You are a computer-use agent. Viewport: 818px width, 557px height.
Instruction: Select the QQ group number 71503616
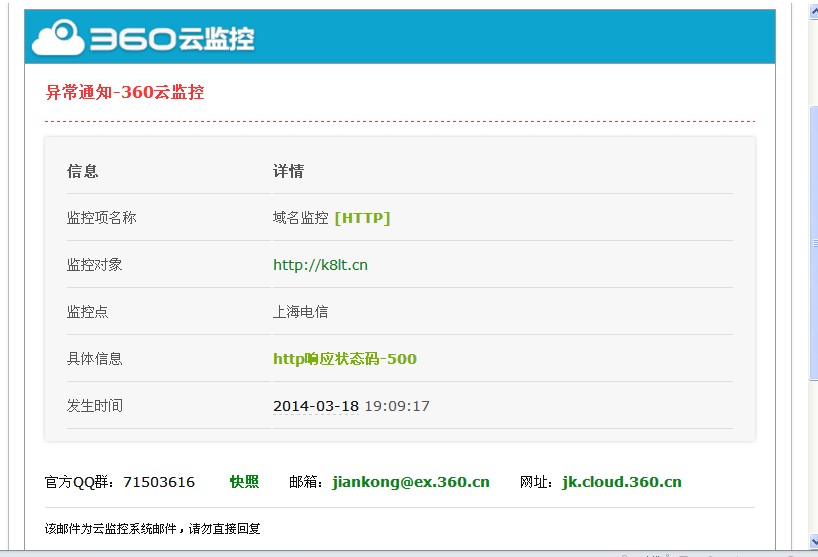click(x=159, y=482)
